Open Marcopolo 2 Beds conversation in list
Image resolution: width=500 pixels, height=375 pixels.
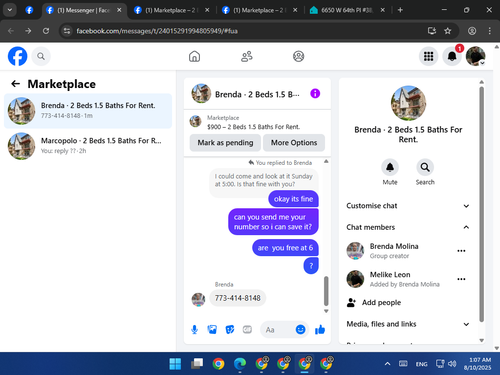88,146
